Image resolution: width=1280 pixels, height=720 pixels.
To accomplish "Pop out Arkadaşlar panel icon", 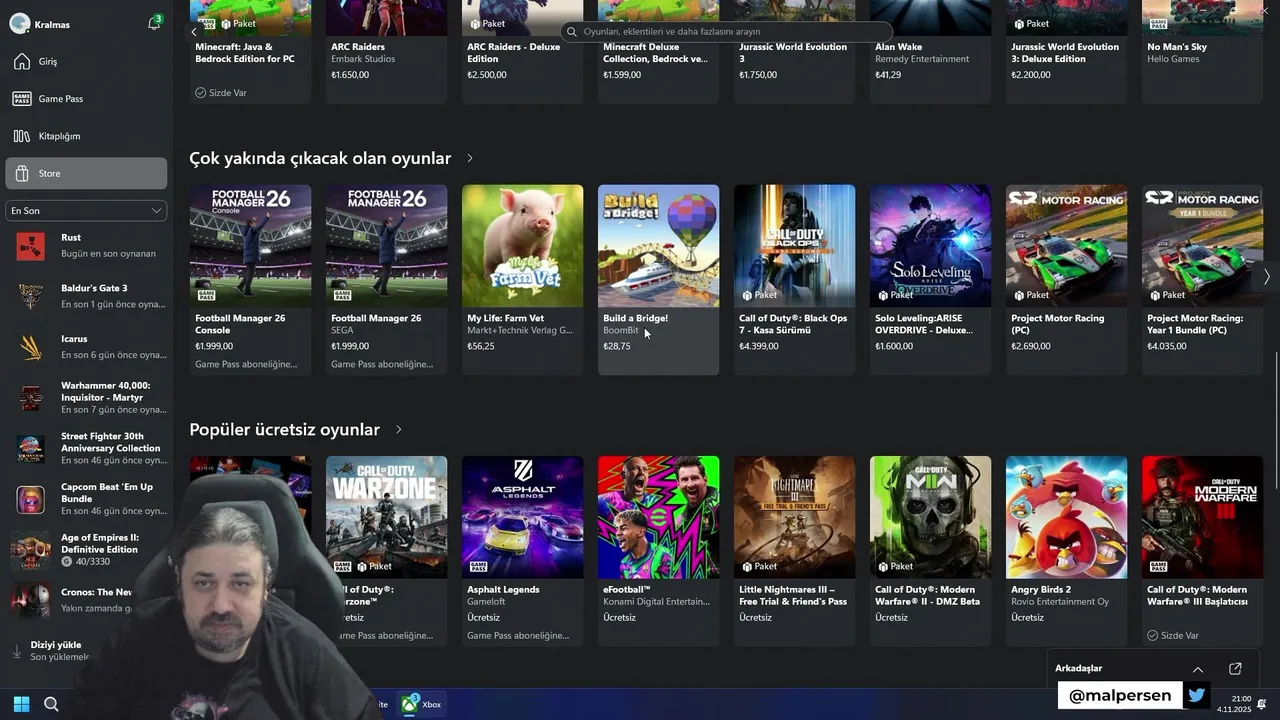I will [x=1235, y=669].
